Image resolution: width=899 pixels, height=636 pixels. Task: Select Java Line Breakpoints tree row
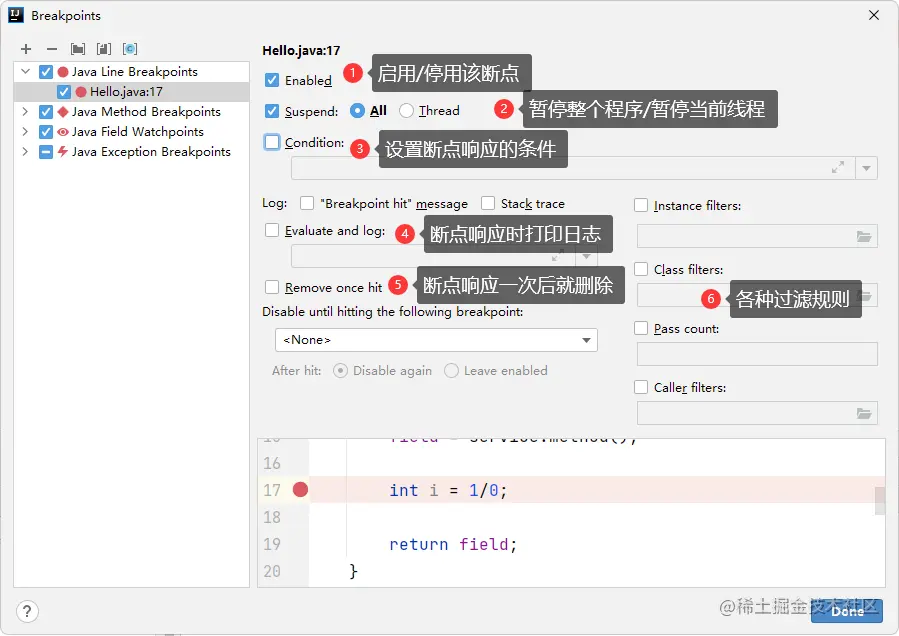(132, 72)
